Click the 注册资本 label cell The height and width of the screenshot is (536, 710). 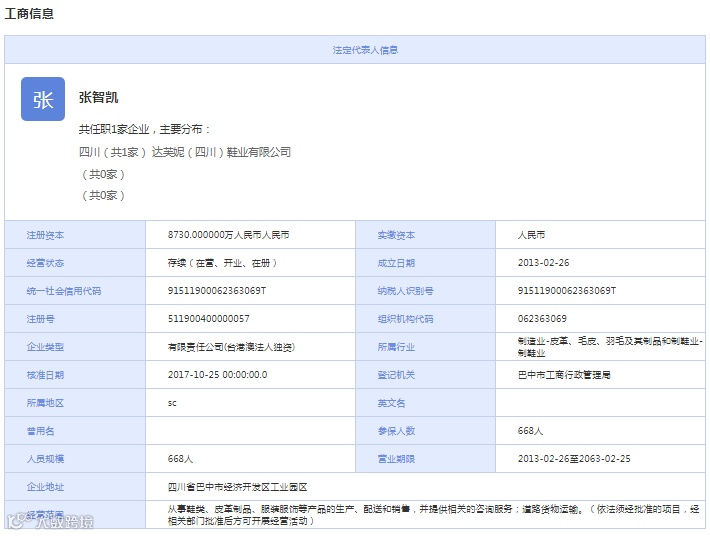(x=75, y=235)
